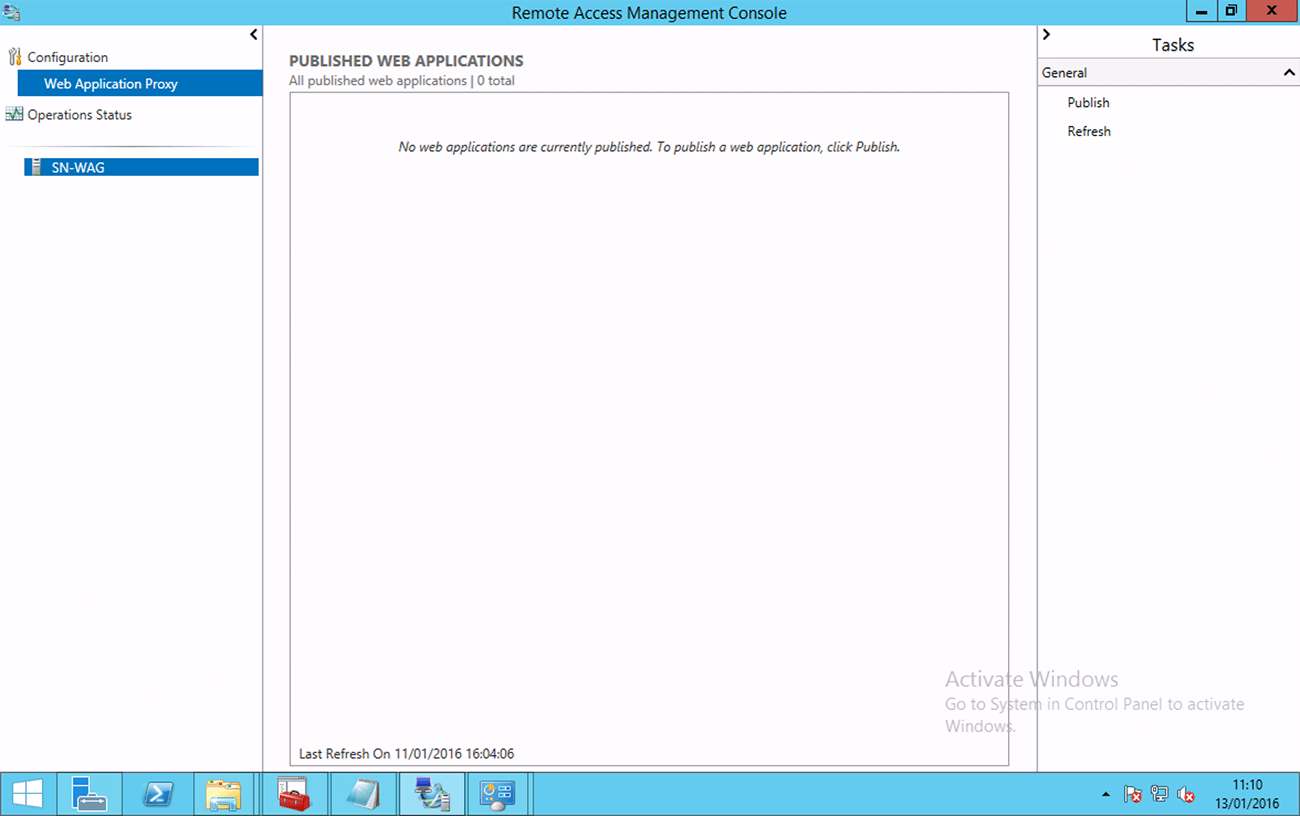
Task: Click the Action Center flag tray icon
Action: click(x=1133, y=794)
